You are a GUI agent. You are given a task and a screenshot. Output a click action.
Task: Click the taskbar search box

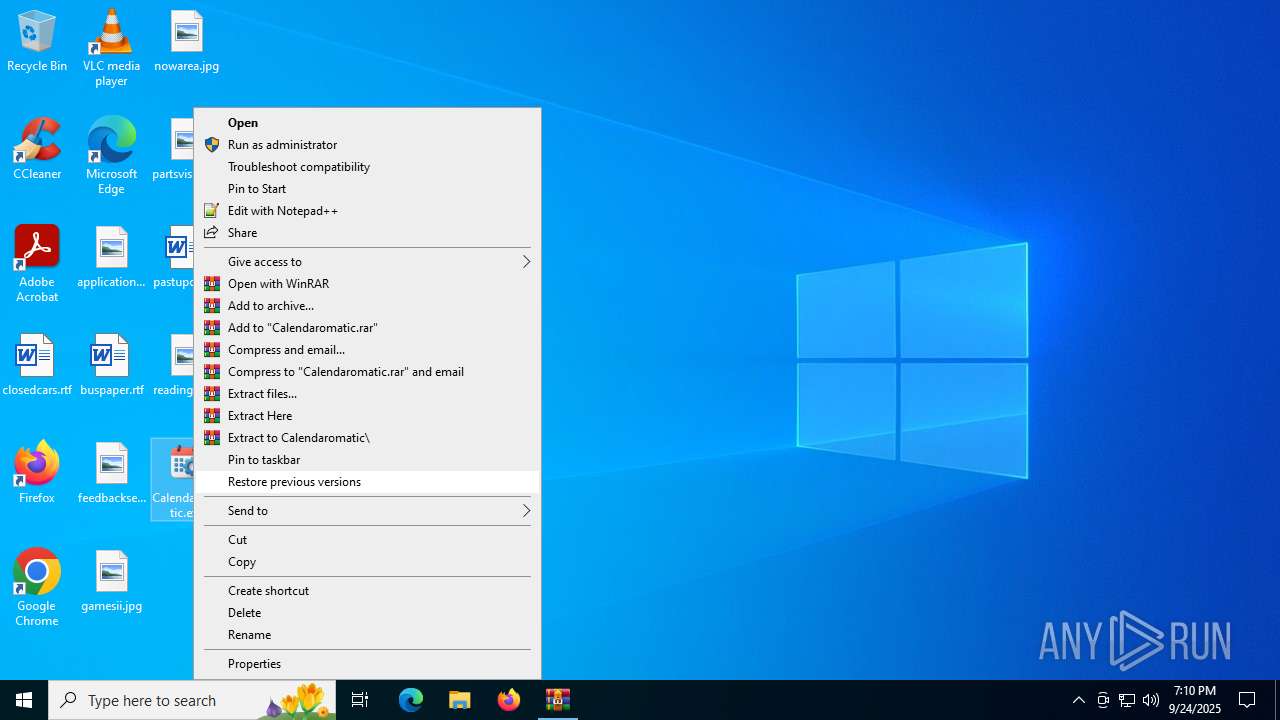pos(192,700)
